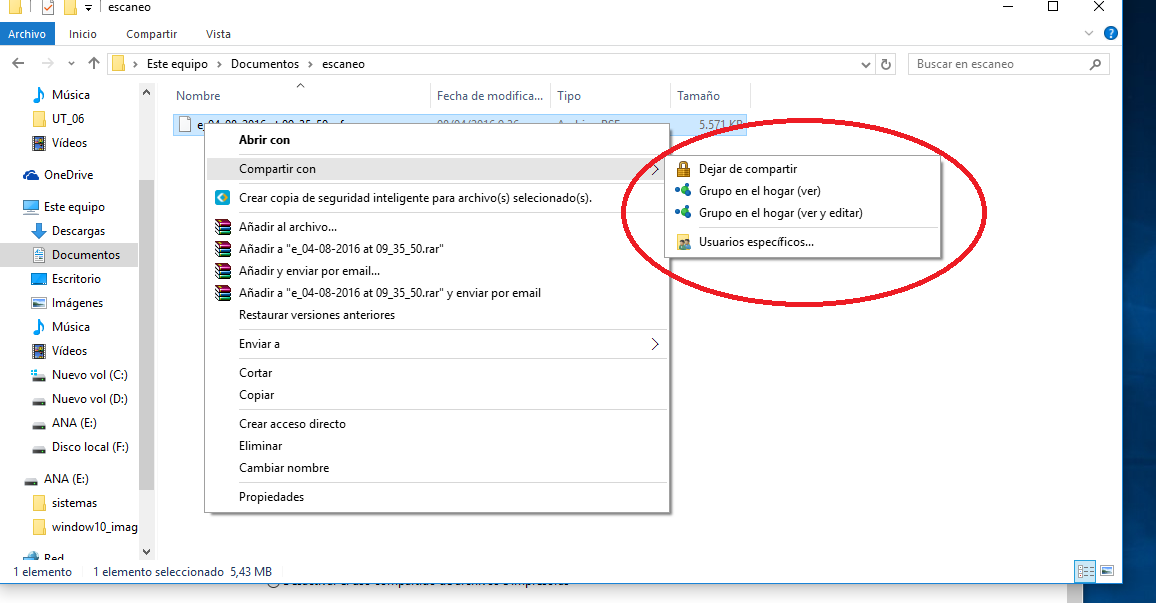Image resolution: width=1156 pixels, height=603 pixels.
Task: Switch to large icons view in status bar
Action: coord(1107,571)
